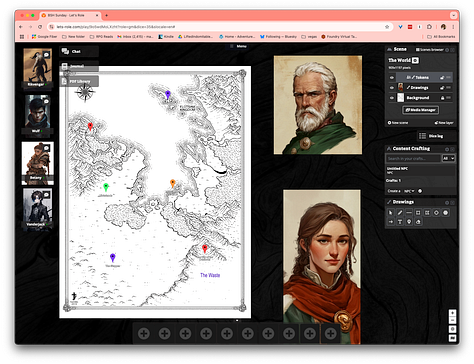Open the Dice log panel

(x=436, y=136)
